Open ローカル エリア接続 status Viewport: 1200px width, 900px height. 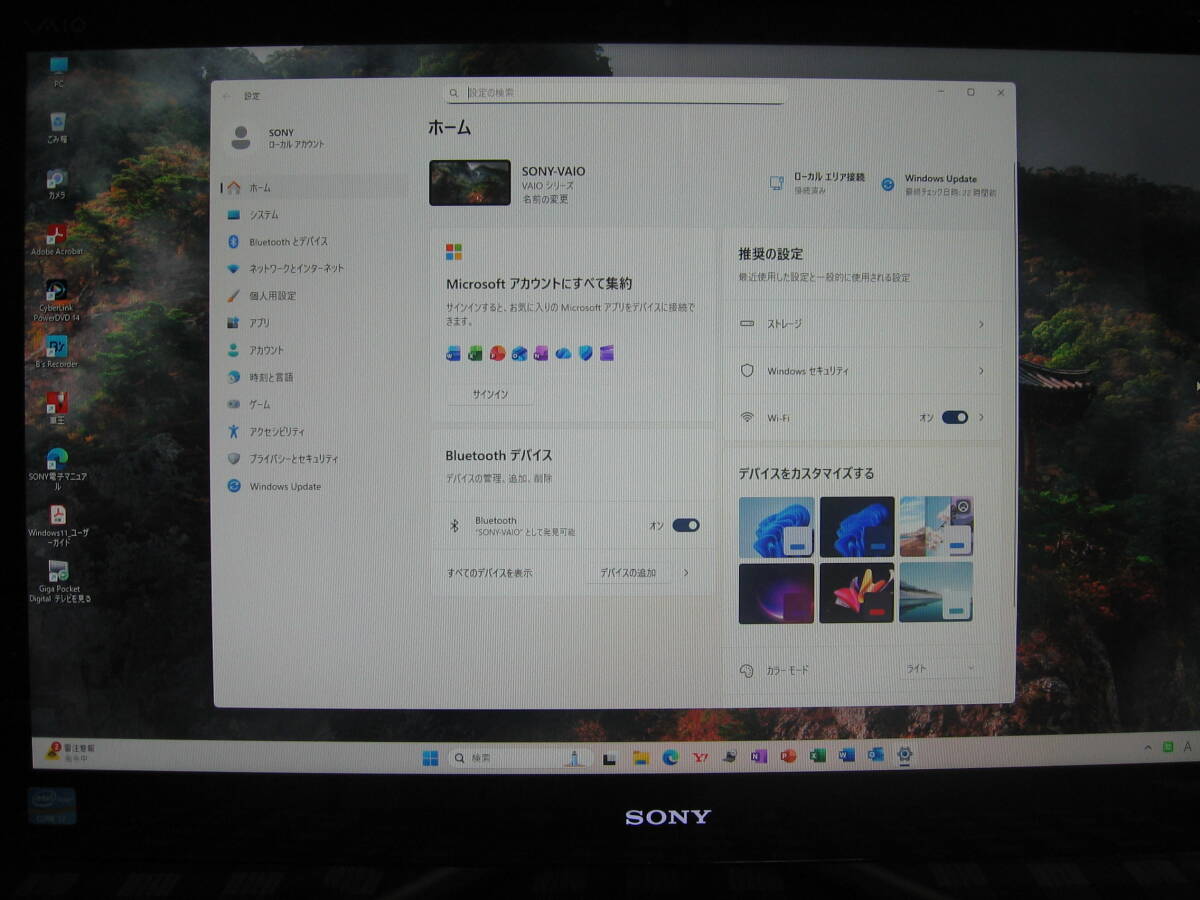click(x=817, y=183)
